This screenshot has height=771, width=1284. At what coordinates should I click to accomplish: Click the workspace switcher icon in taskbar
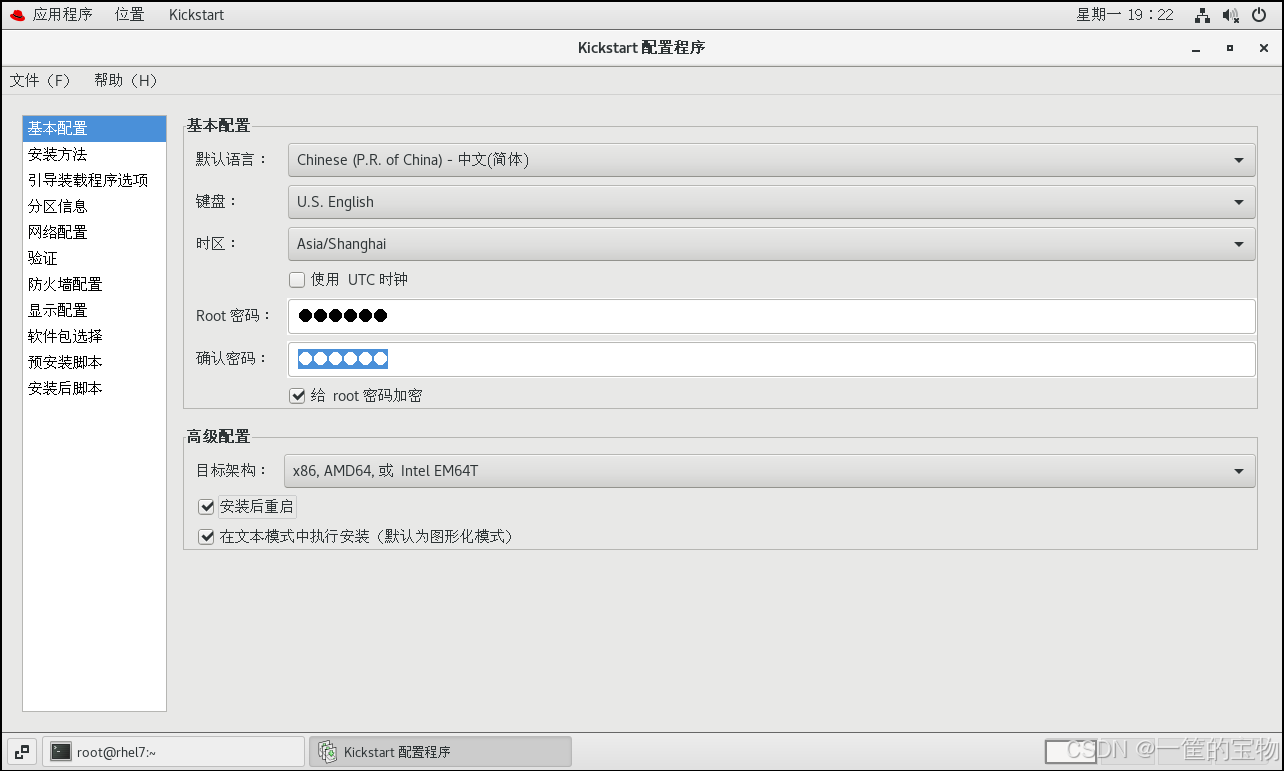pos(22,751)
